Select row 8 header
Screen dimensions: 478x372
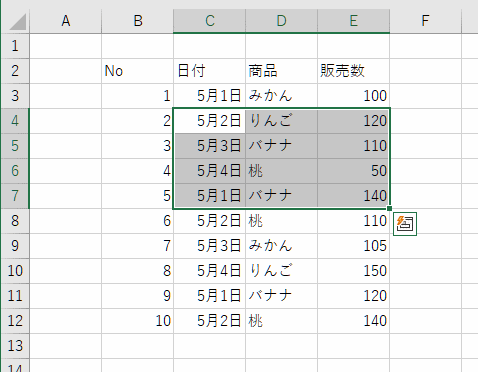(15, 221)
